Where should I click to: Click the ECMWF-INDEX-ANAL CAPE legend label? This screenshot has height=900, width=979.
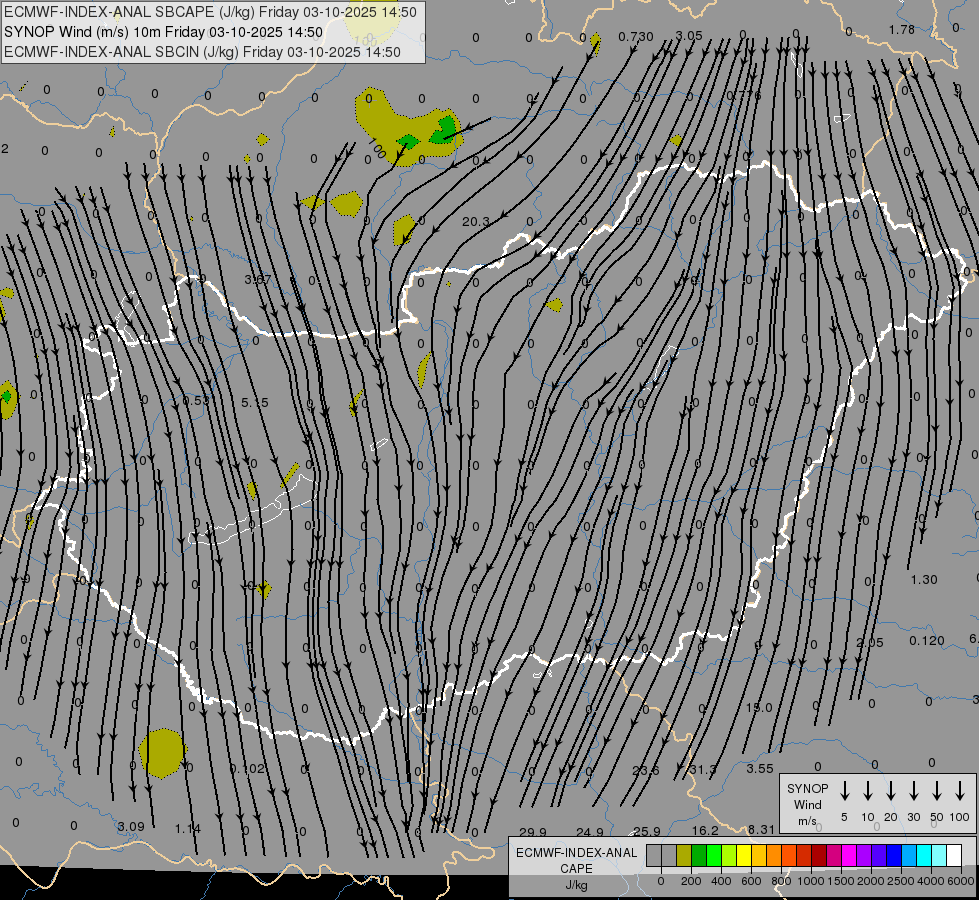pos(575,860)
